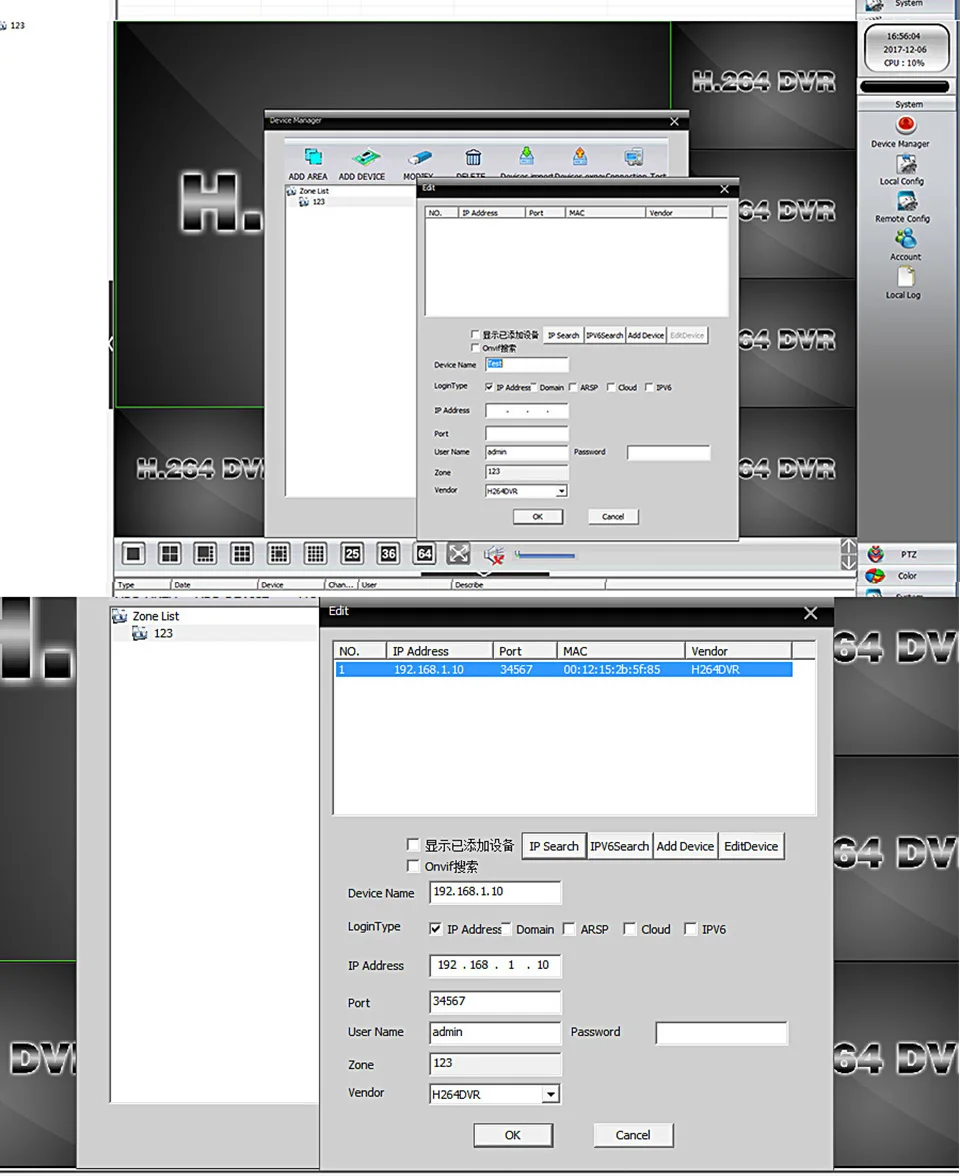Click the Devices import icon
This screenshot has width=960, height=1176.
pyautogui.click(x=526, y=156)
